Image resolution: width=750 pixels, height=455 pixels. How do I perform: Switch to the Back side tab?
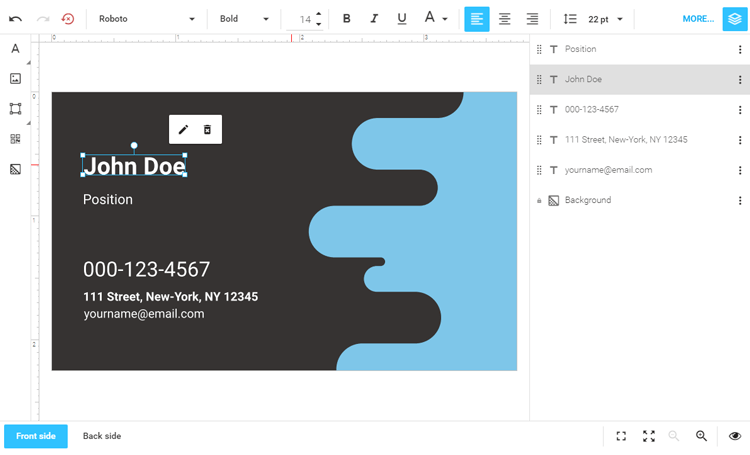[x=102, y=436]
